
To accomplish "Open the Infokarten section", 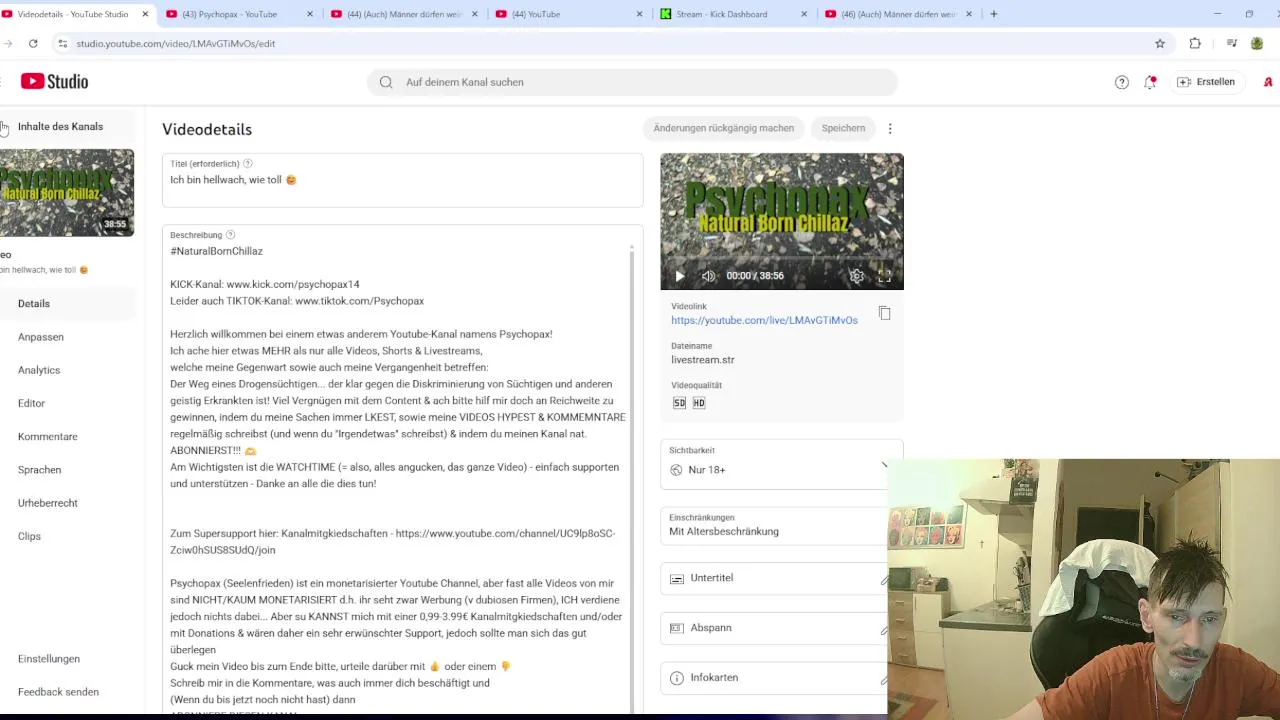I will [781, 678].
